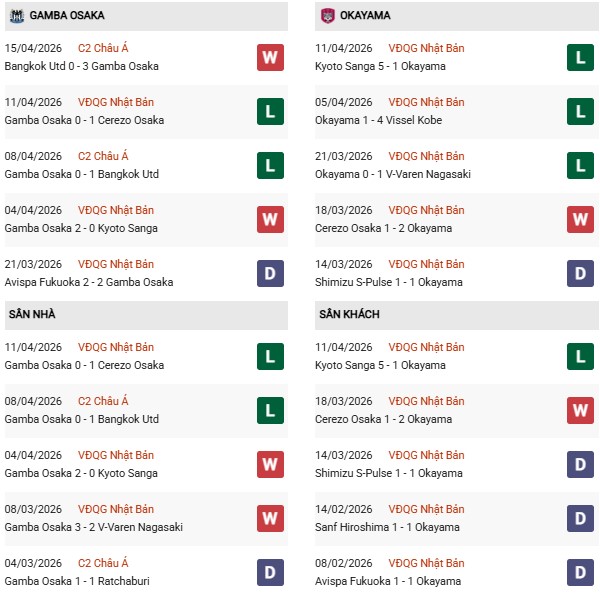Screen dimensions: 600x594
Task: Click D badge for Avispa Fukuoka 2-2 Gamba Osaka
Action: 270,273
